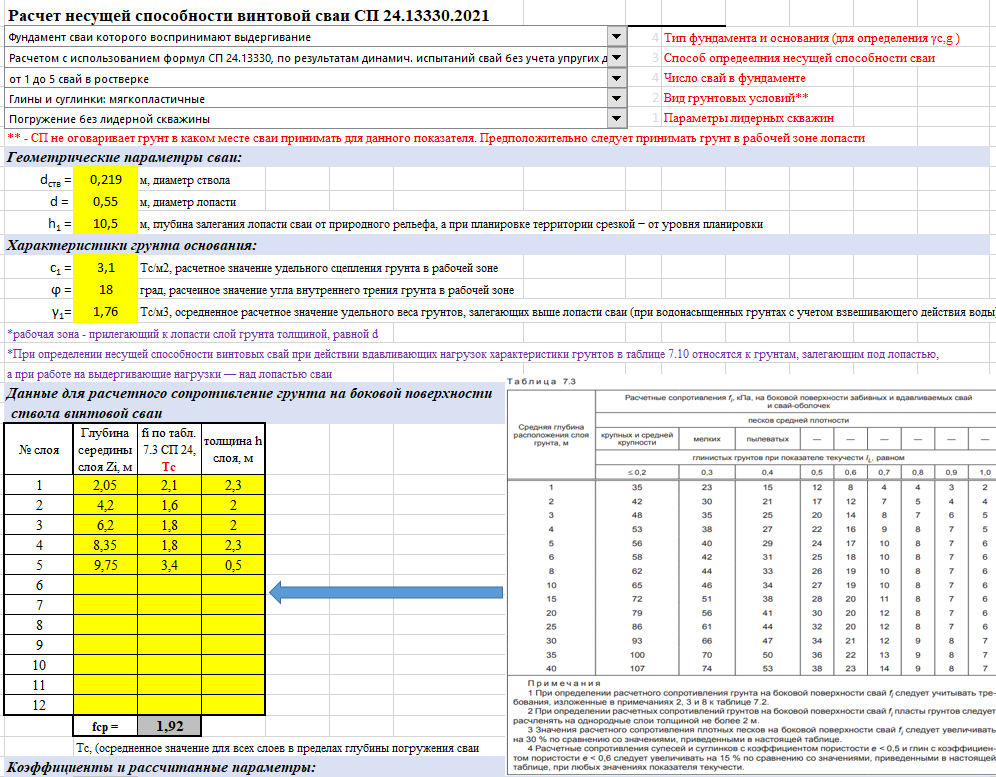
Task: Expand the bearing capacity calculation method dropdown
Action: pyautogui.click(x=617, y=58)
